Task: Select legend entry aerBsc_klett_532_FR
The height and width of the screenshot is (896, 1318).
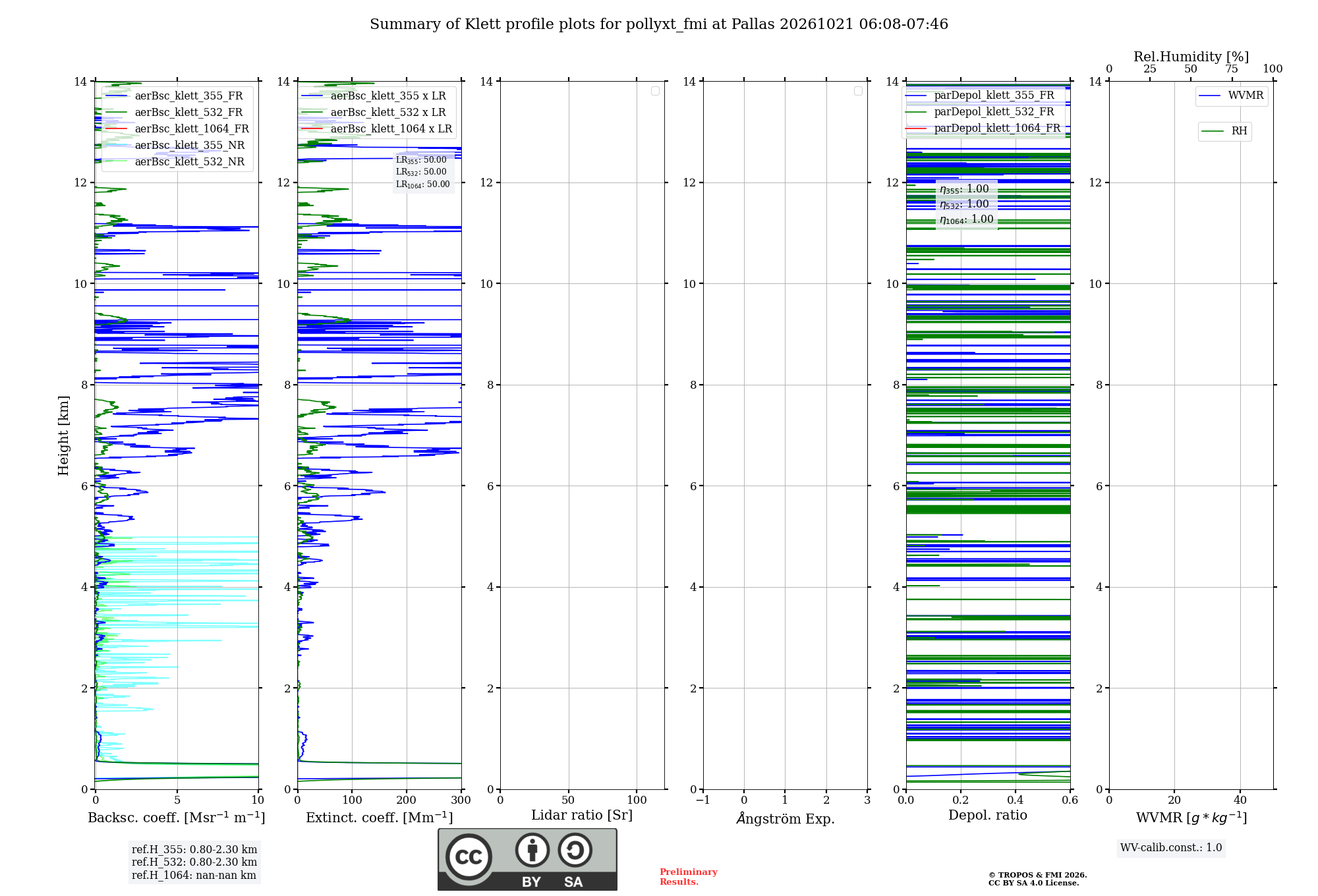Action: [x=175, y=113]
